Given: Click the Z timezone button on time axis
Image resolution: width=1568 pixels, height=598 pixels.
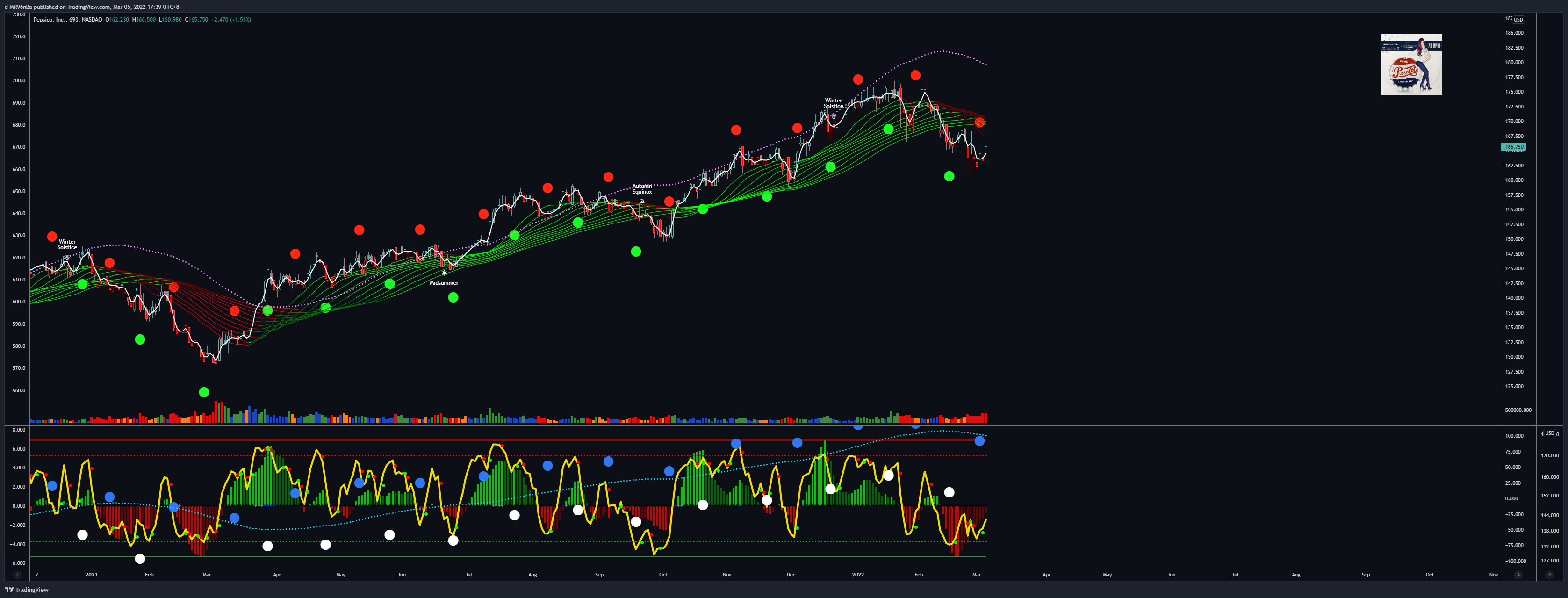Looking at the screenshot, I should coord(17,575).
